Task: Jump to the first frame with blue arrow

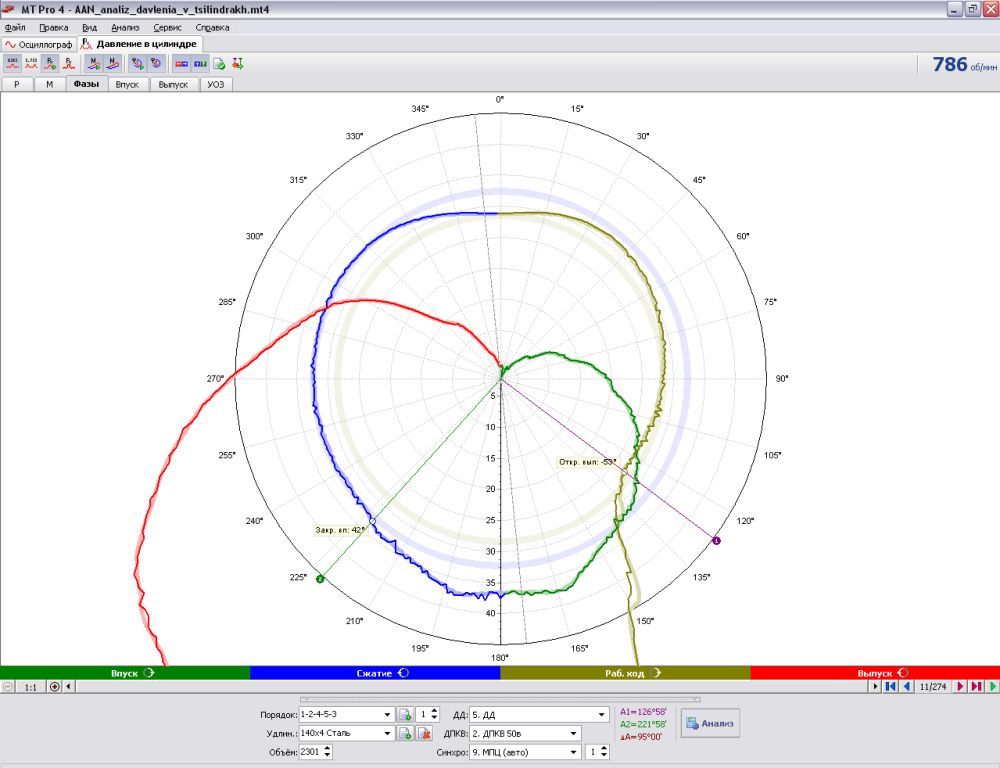Action: click(890, 687)
